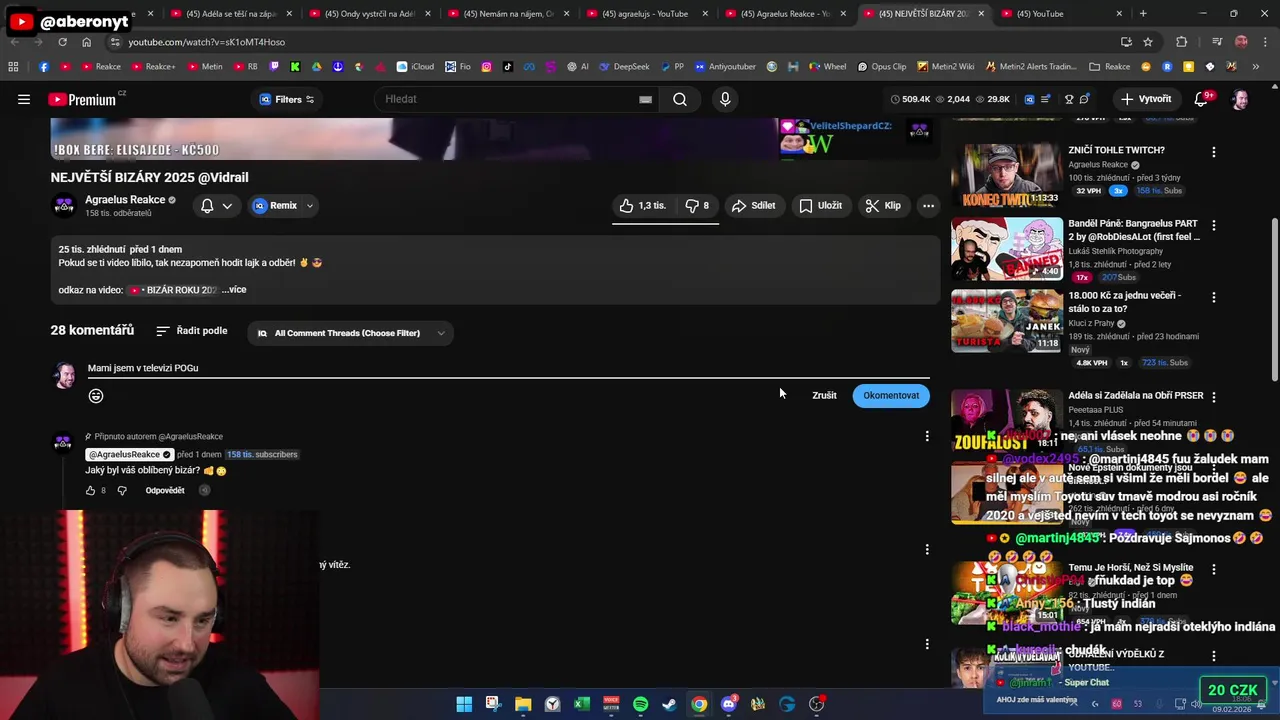Viewport: 1280px width, 720px height.
Task: Dislike the pinned comment
Action: [x=122, y=491]
